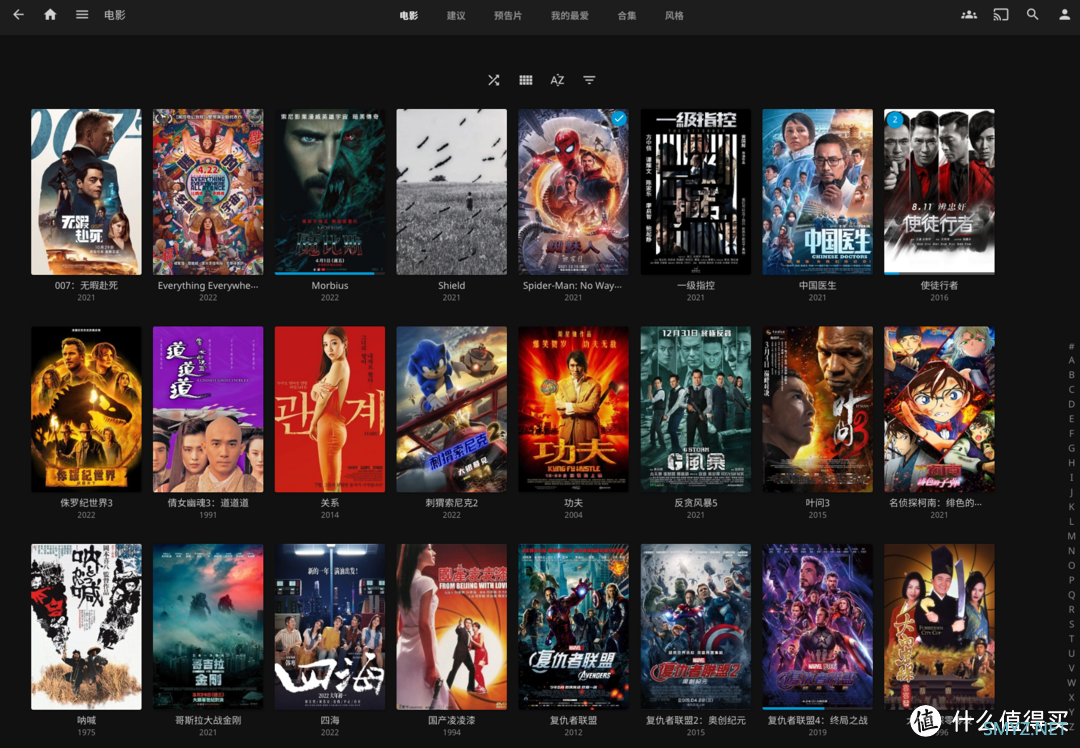
Task: Open the Home icon
Action: (50, 14)
